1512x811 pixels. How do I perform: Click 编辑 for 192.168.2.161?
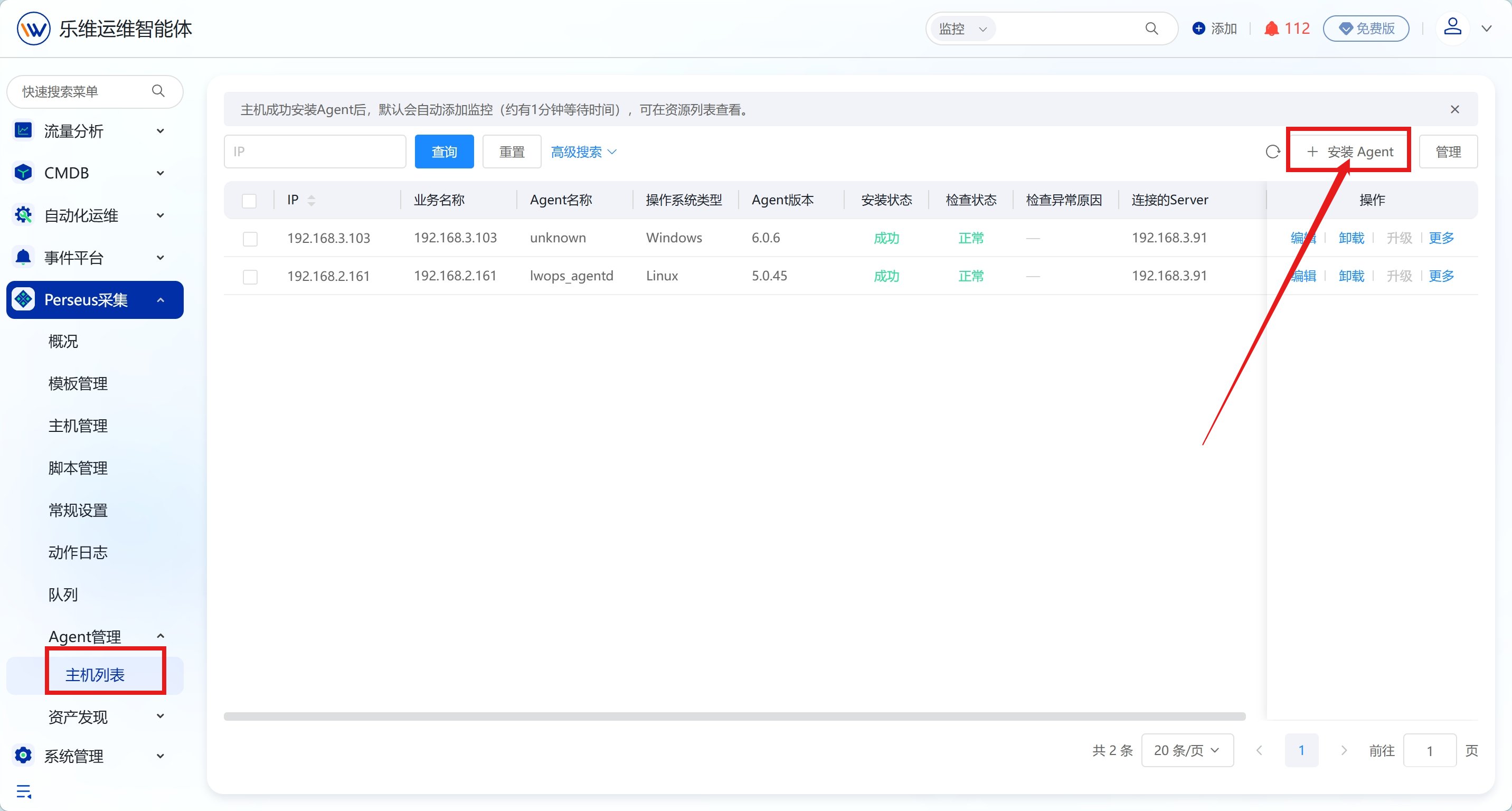1303,276
